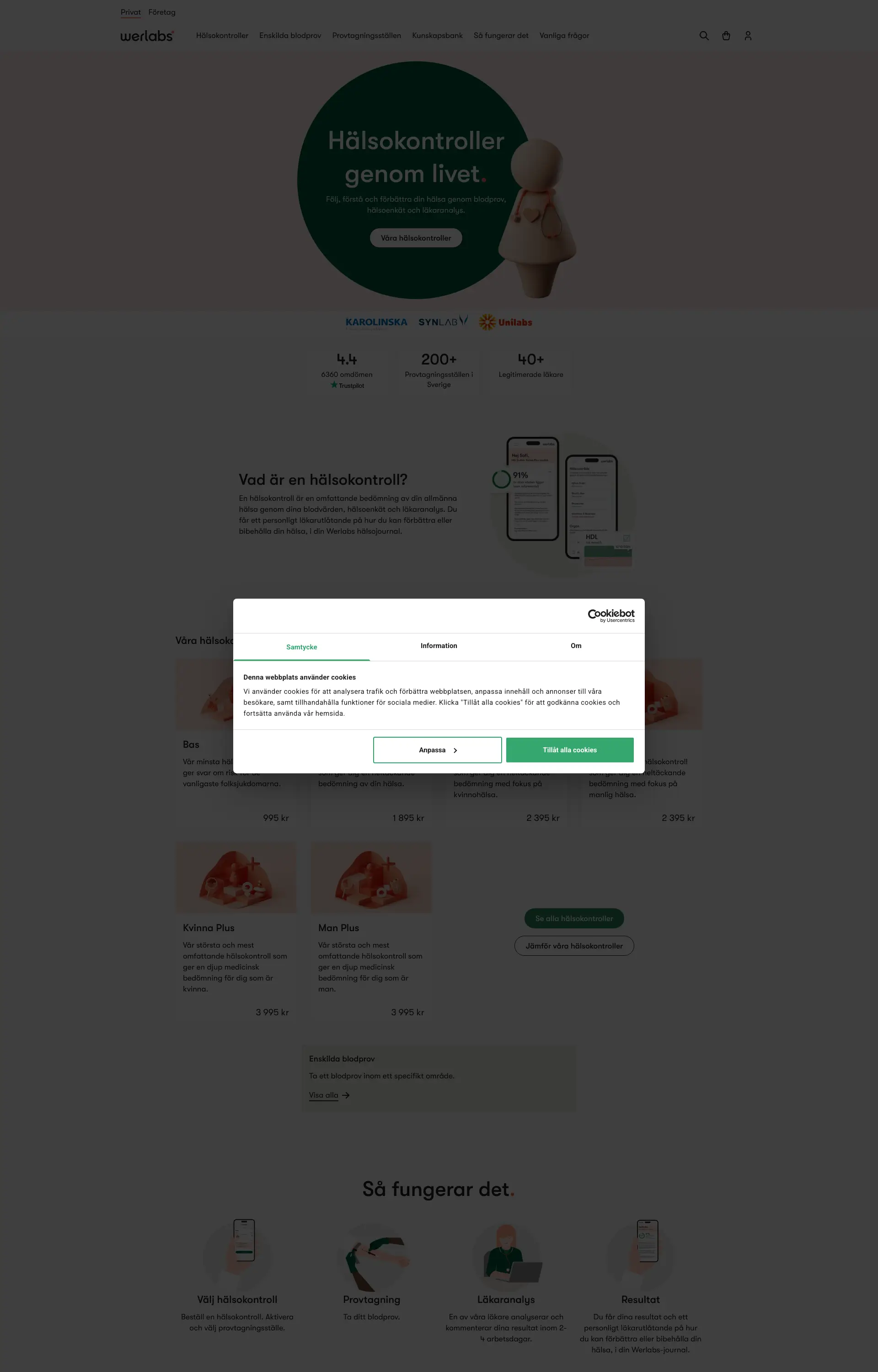Open the search magnifier icon

click(704, 35)
